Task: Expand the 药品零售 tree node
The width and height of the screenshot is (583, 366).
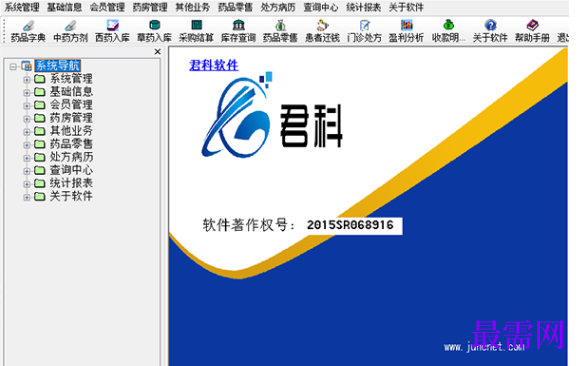Action: coord(27,145)
